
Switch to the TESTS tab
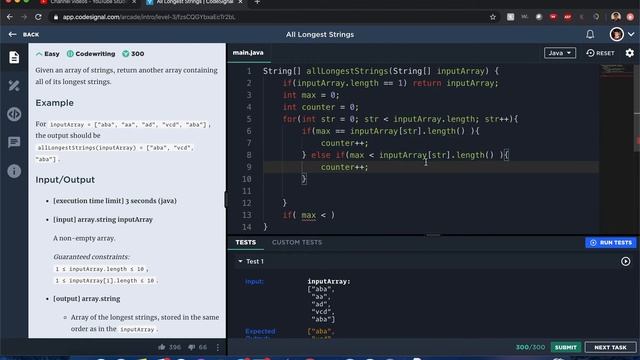pos(246,242)
